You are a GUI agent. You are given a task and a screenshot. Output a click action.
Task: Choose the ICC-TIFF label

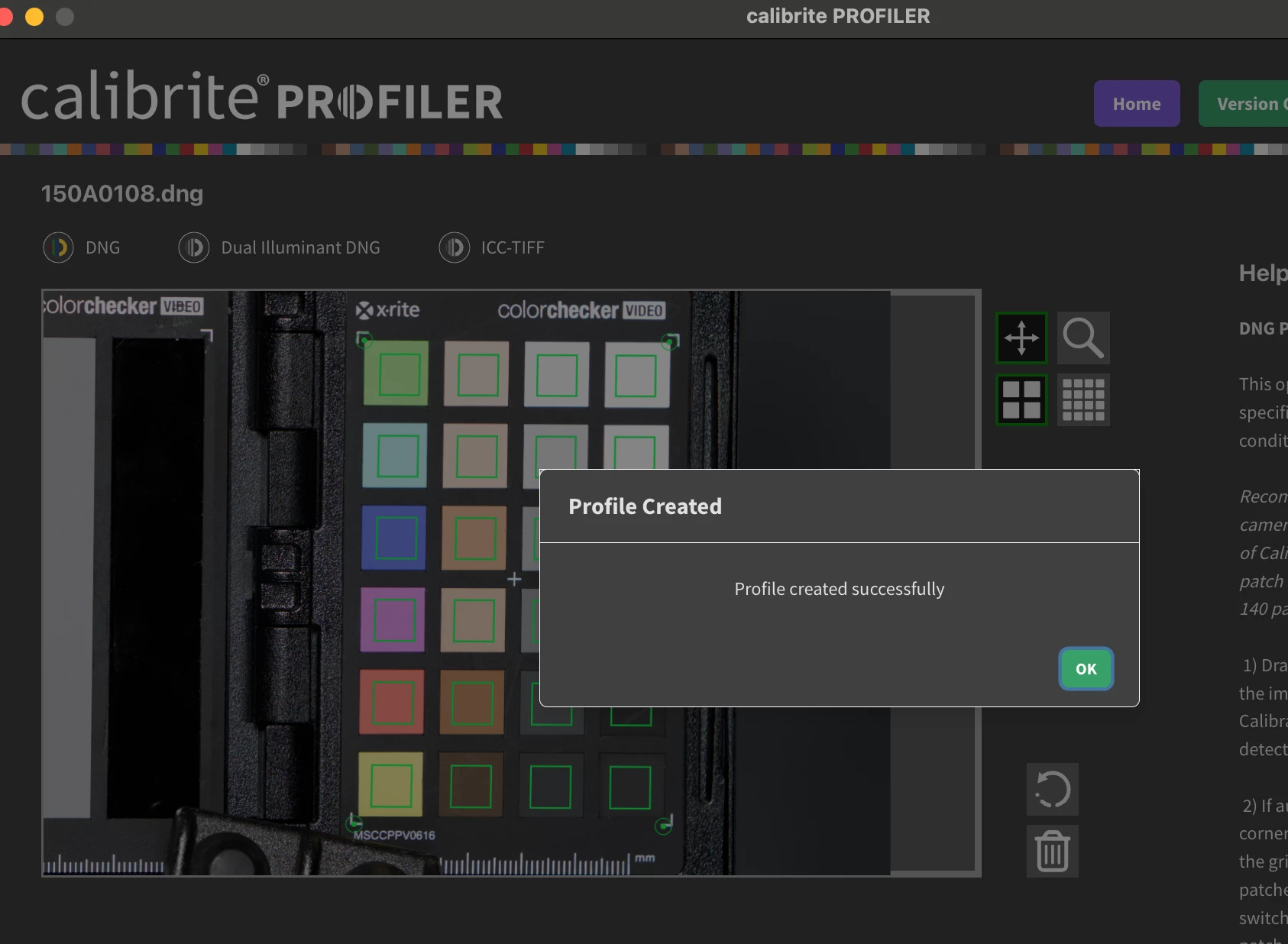513,247
